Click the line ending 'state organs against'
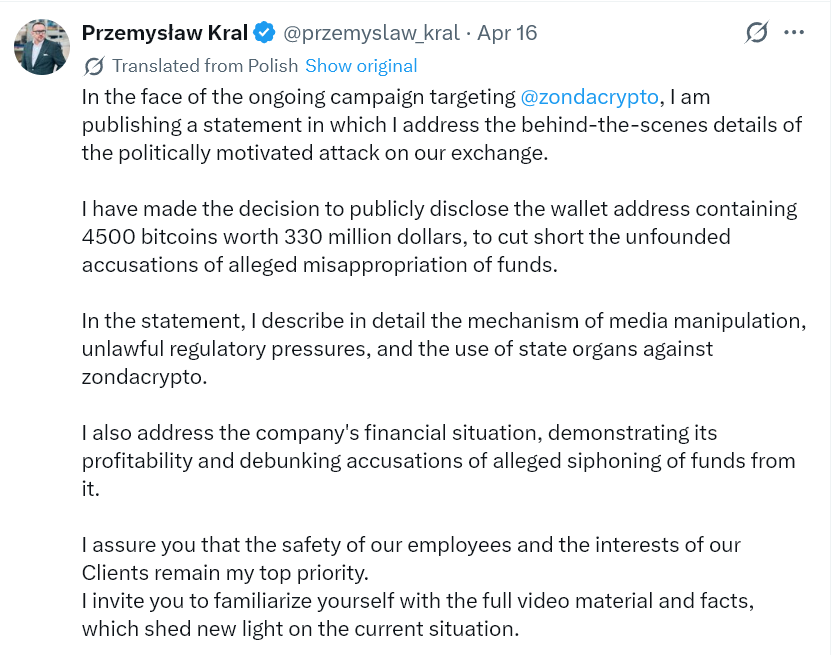Image resolution: width=837 pixels, height=655 pixels. [x=396, y=349]
